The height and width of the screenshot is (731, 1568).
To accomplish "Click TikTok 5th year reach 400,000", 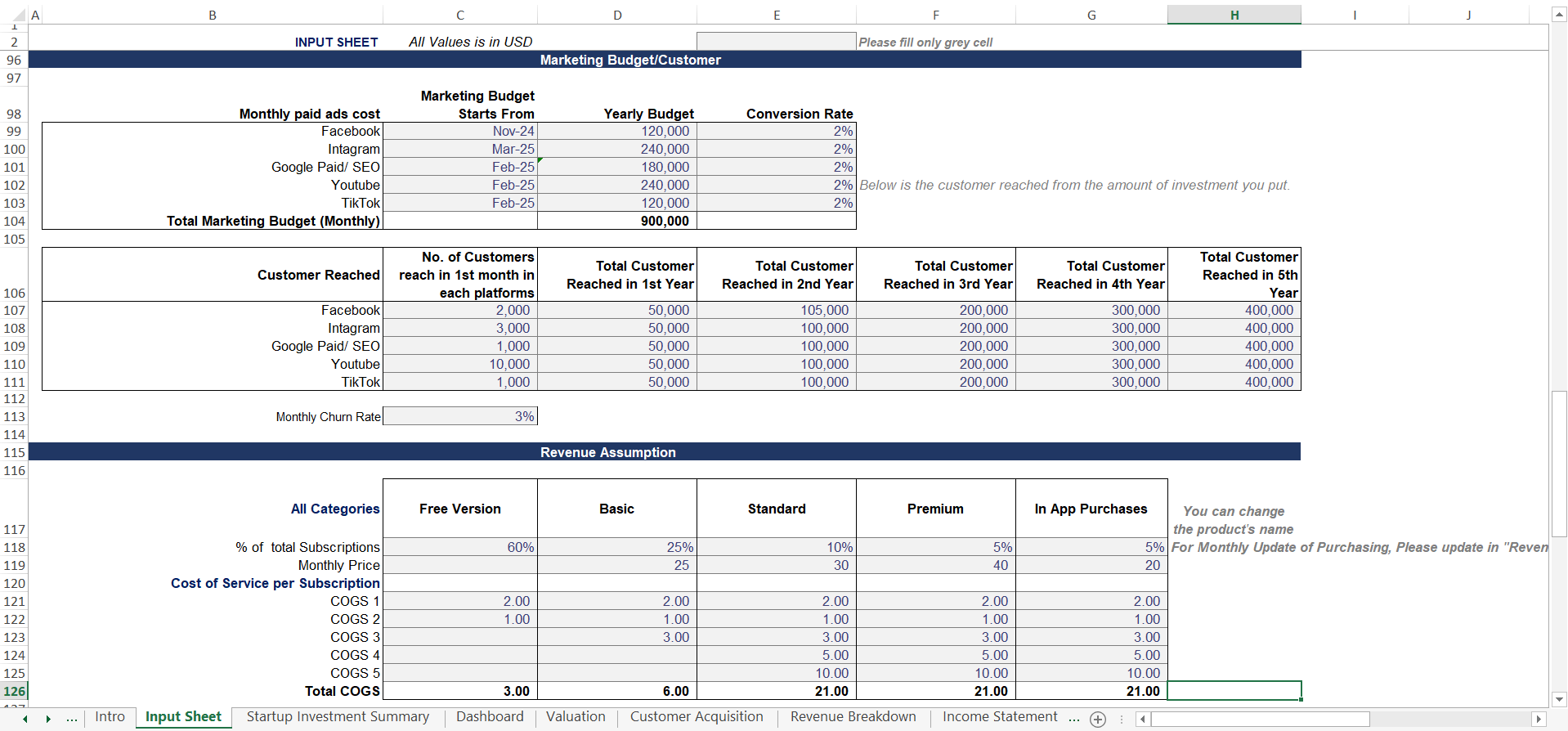I will pyautogui.click(x=1234, y=382).
